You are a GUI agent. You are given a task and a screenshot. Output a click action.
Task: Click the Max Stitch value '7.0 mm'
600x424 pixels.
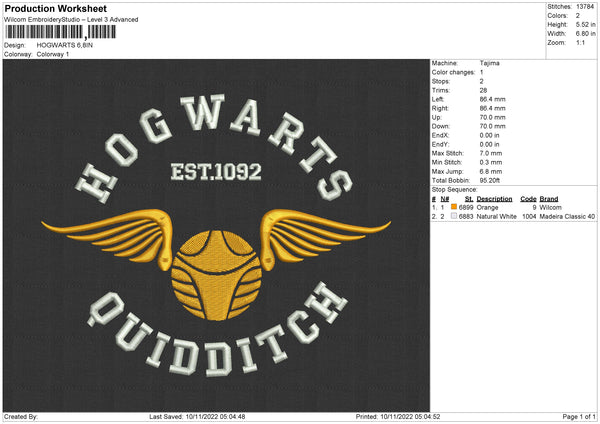491,153
